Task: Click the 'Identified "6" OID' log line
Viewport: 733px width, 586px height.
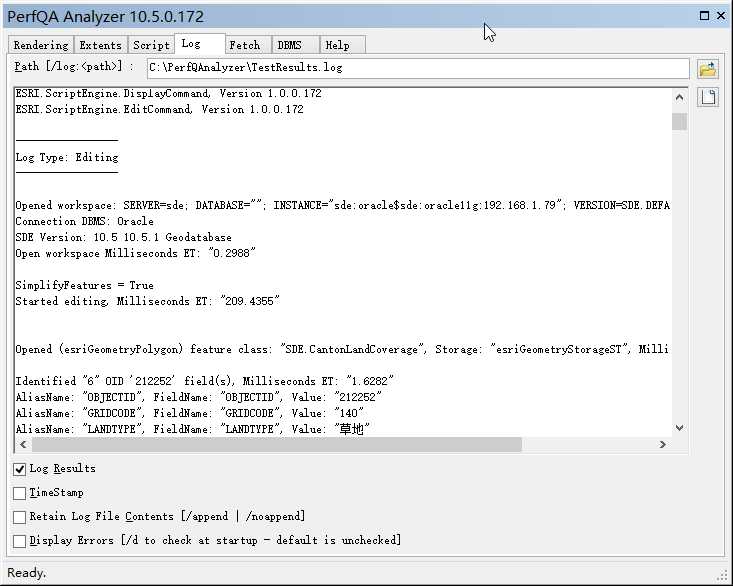Action: click(204, 381)
